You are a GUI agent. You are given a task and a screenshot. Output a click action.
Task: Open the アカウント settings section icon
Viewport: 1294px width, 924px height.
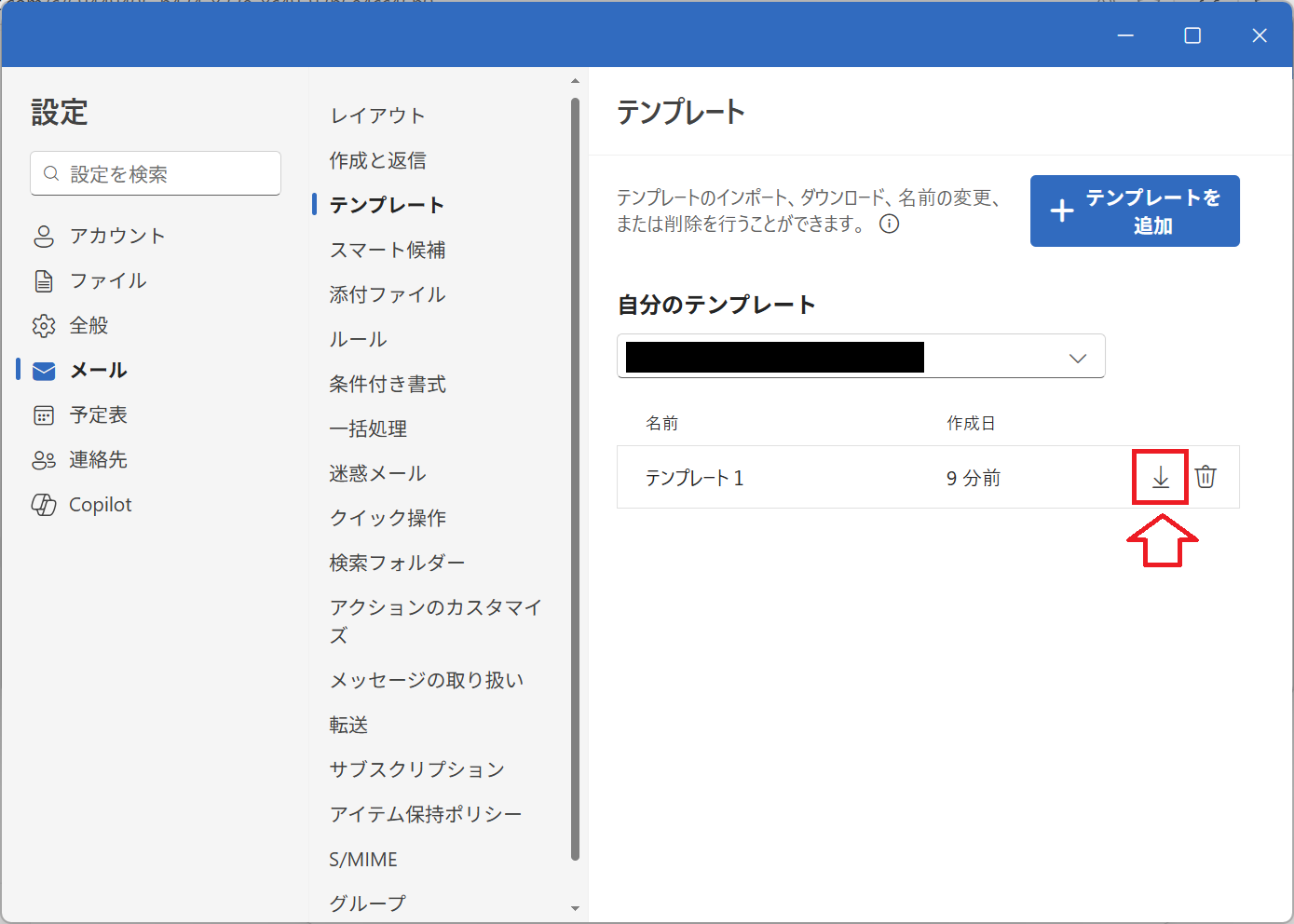click(x=44, y=236)
